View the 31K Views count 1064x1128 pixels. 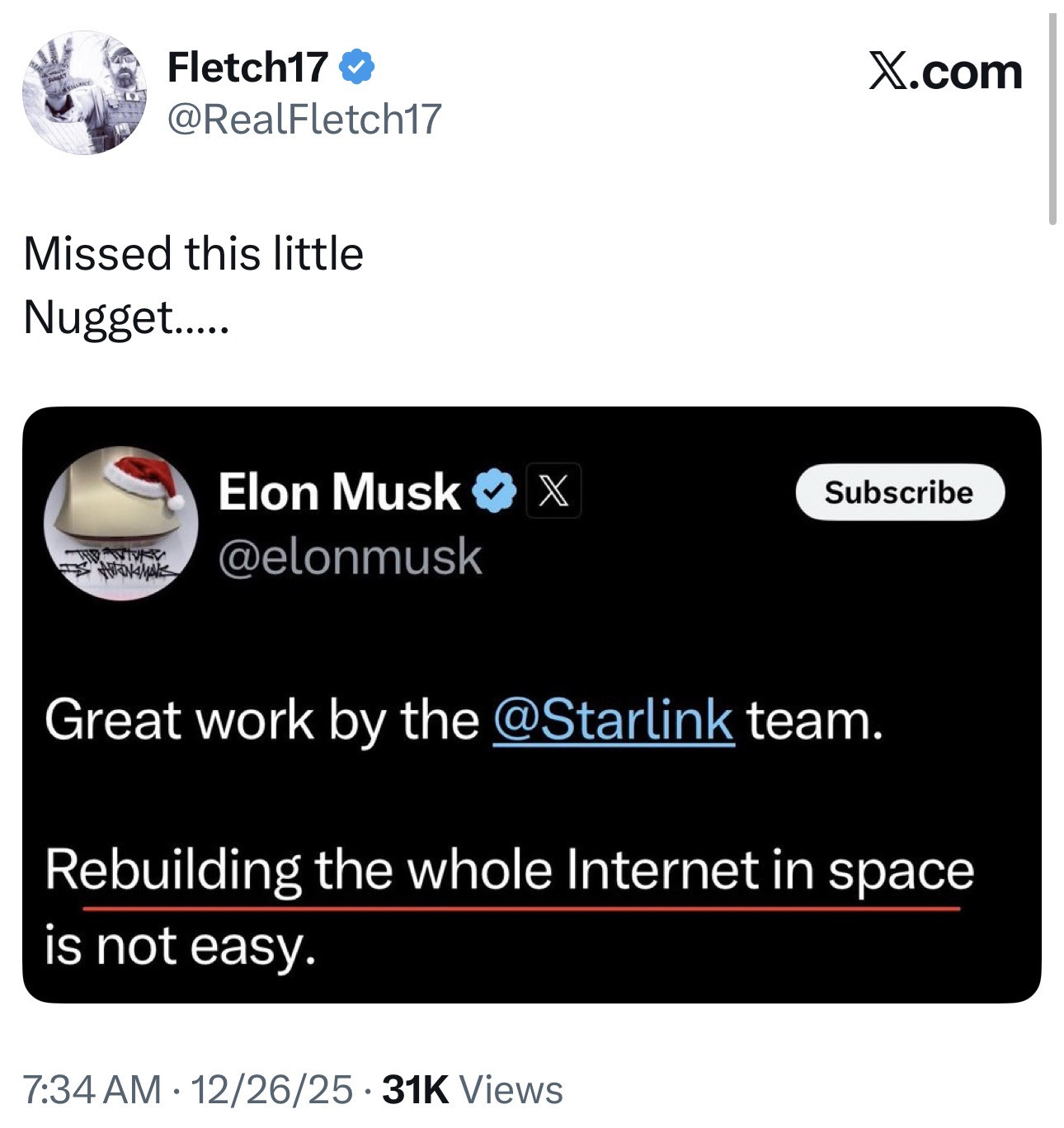tap(473, 1089)
